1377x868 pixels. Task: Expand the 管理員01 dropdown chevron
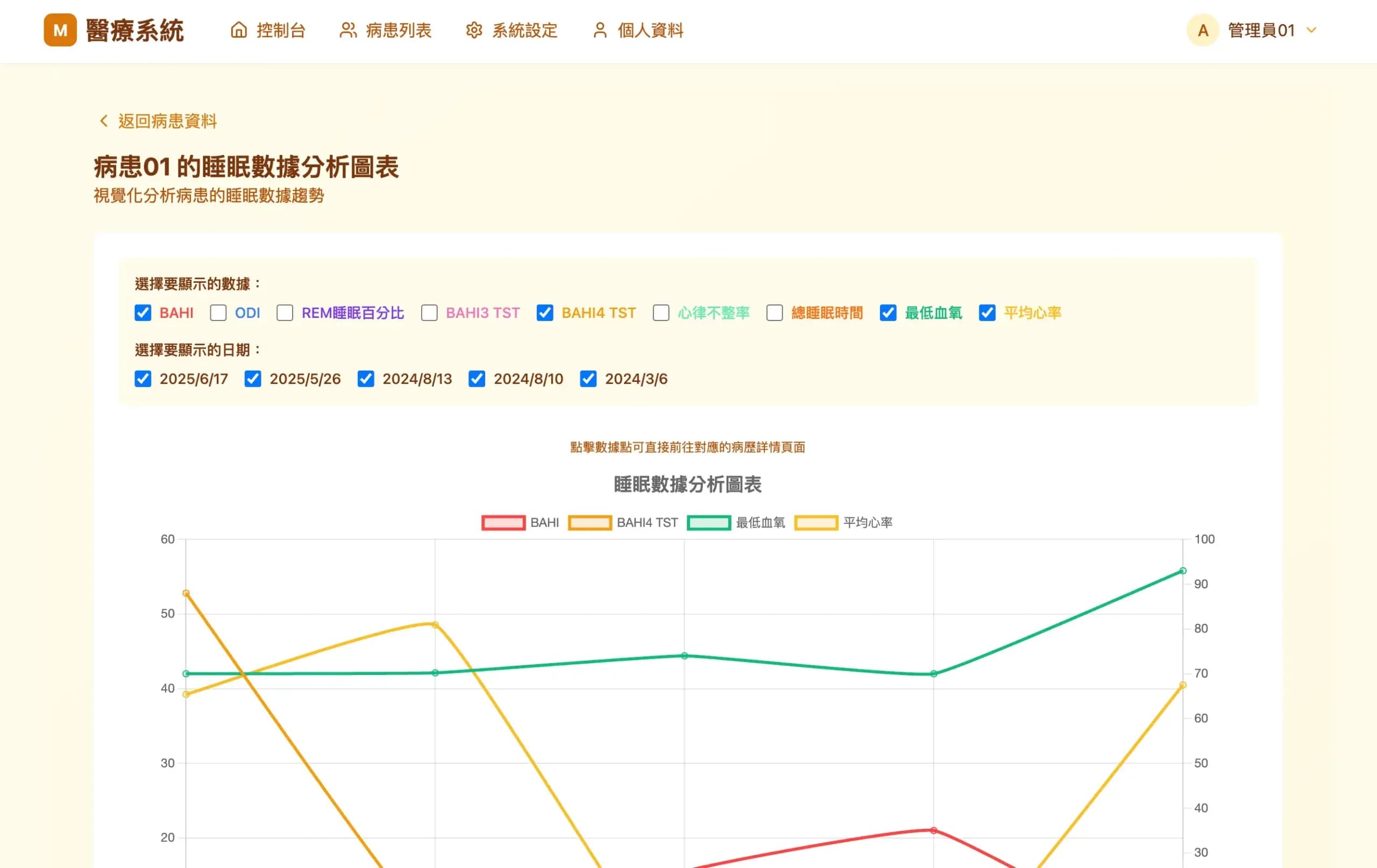(x=1312, y=30)
